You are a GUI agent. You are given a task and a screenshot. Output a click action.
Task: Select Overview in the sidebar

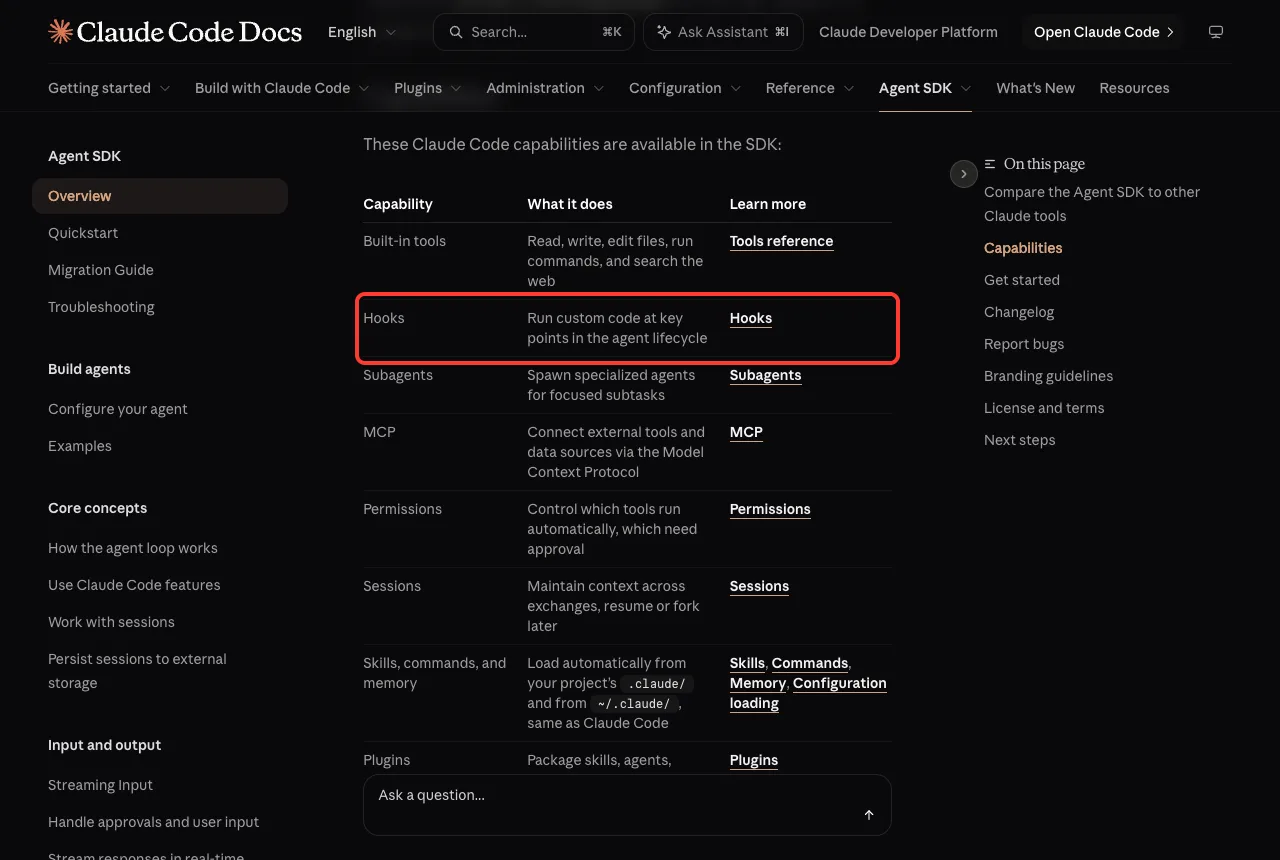pyautogui.click(x=160, y=196)
